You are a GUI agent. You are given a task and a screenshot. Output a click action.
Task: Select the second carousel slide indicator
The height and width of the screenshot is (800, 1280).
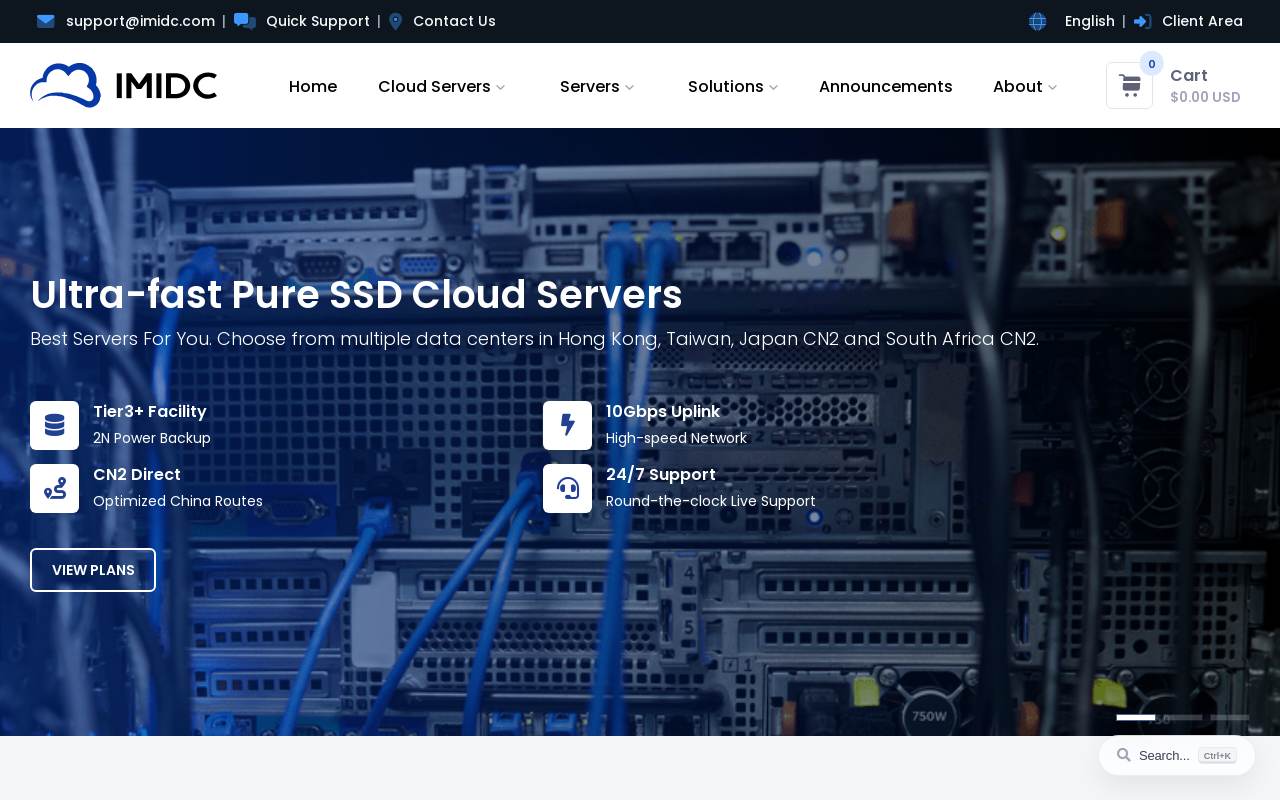pyautogui.click(x=1183, y=717)
